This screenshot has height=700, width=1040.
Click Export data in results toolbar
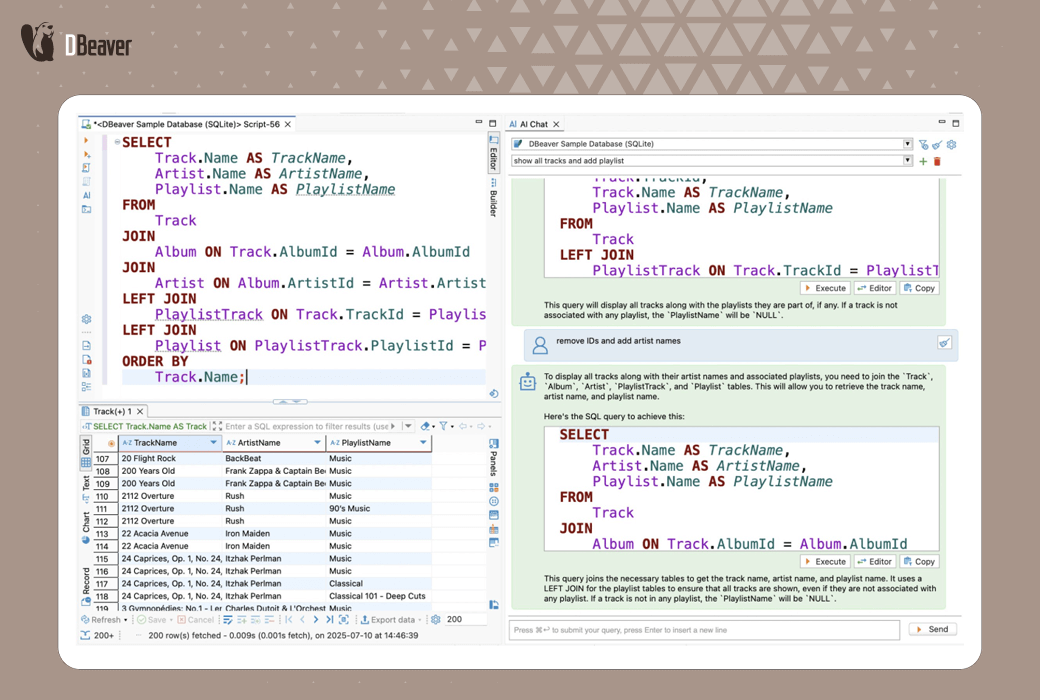click(392, 620)
